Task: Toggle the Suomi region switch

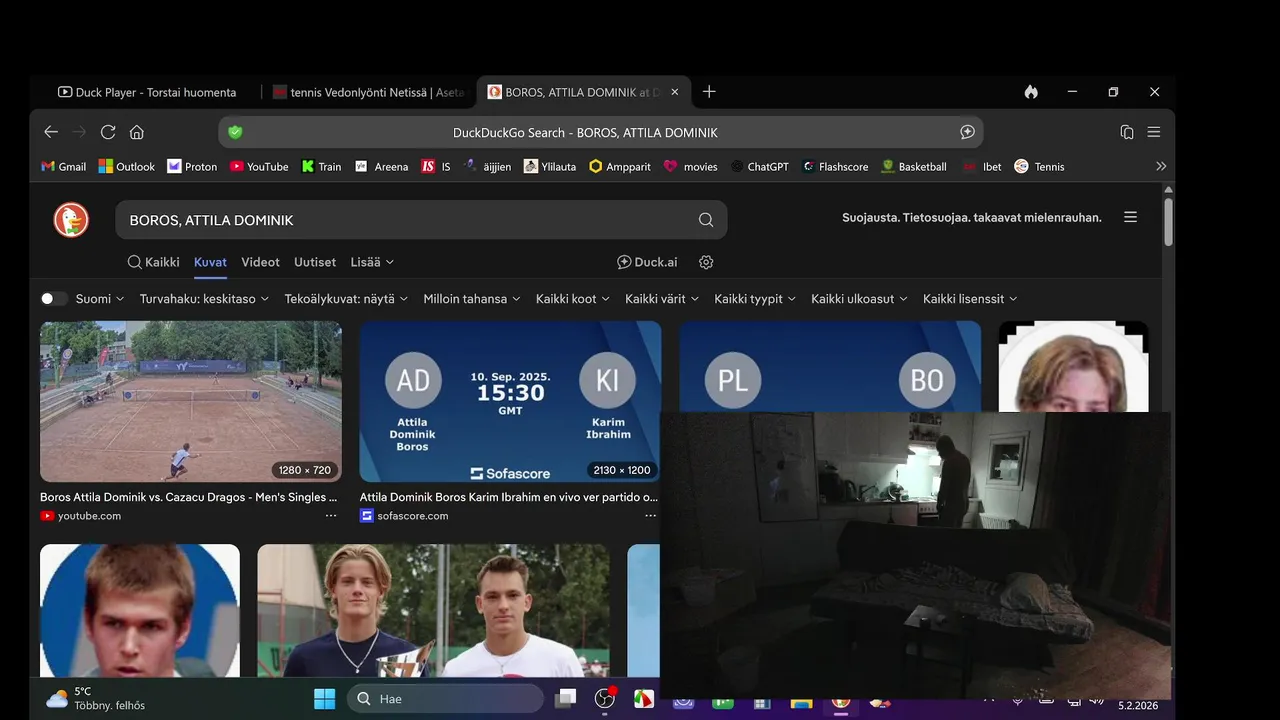Action: pyautogui.click(x=53, y=299)
